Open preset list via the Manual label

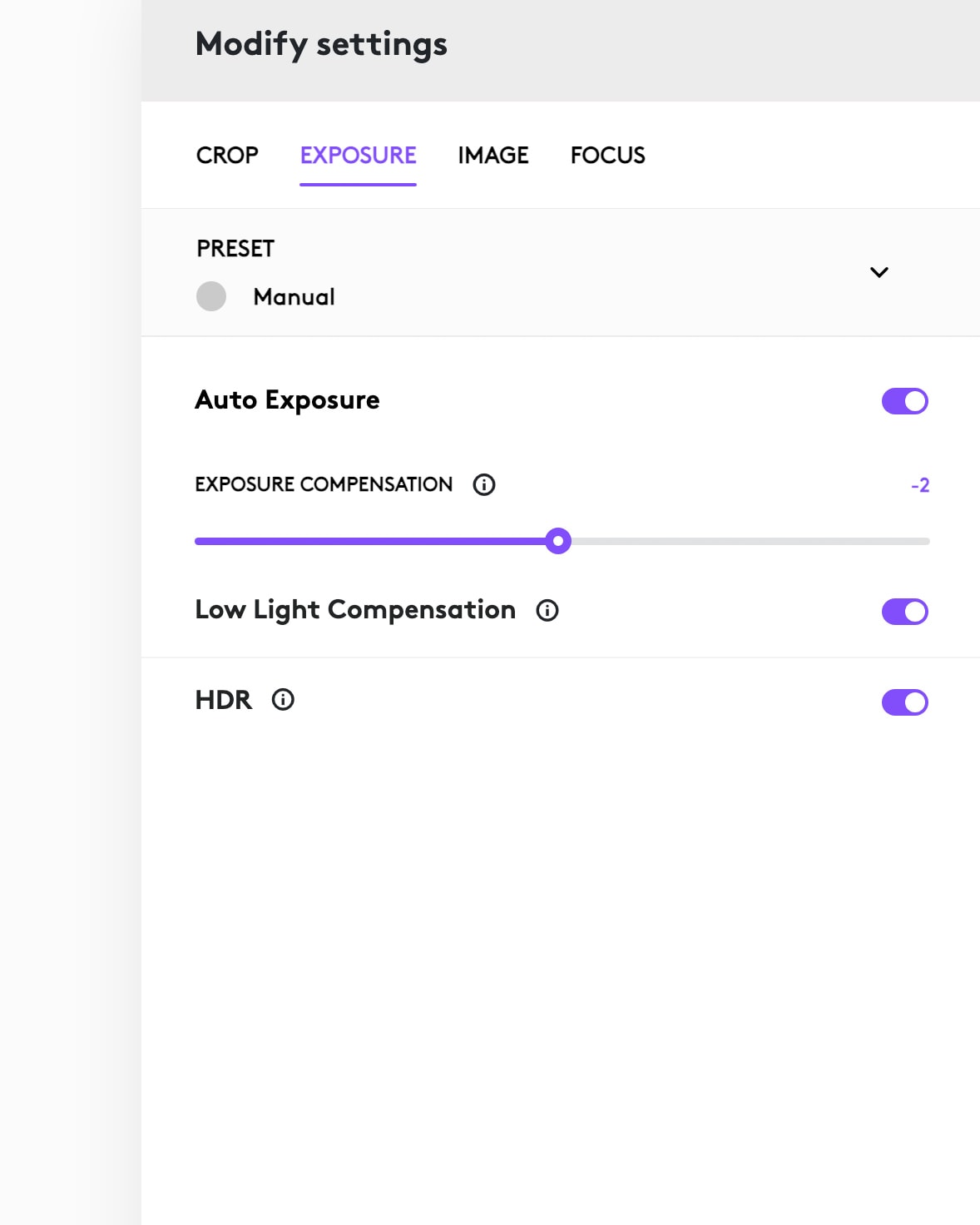(x=294, y=297)
